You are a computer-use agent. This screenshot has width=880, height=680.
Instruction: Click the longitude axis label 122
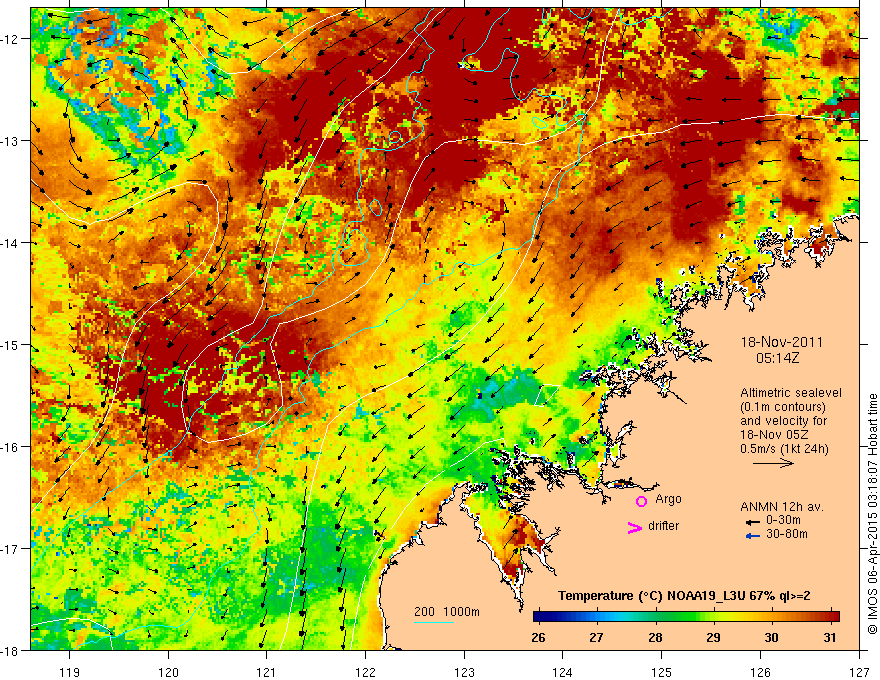pyautogui.click(x=365, y=673)
